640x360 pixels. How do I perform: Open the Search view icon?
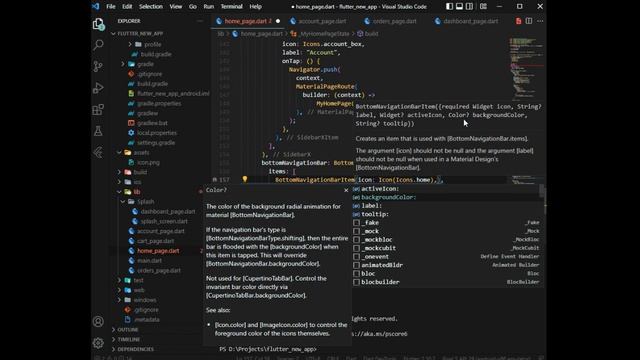pos(98,44)
